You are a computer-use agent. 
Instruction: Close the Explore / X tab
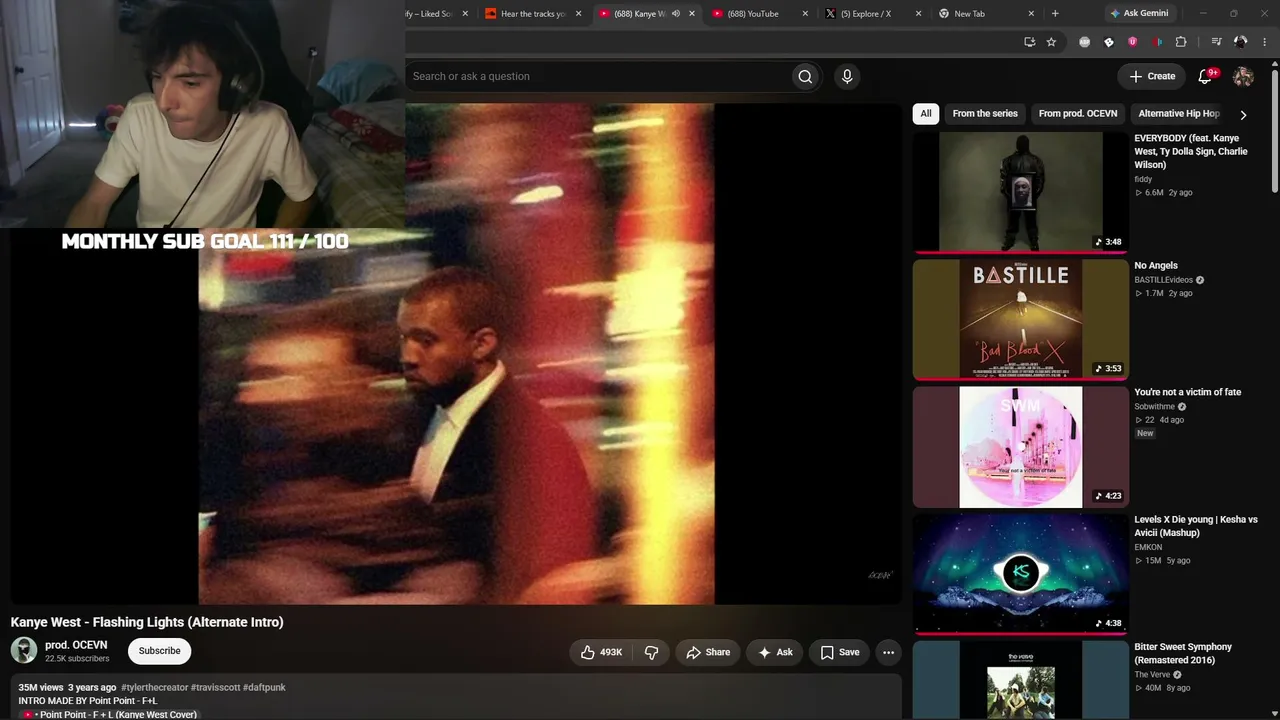(918, 14)
